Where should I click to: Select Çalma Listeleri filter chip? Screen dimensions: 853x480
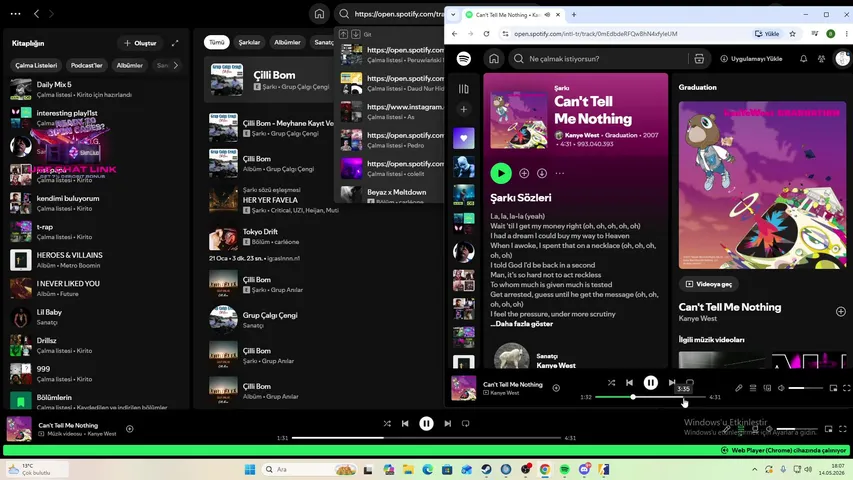click(36, 65)
